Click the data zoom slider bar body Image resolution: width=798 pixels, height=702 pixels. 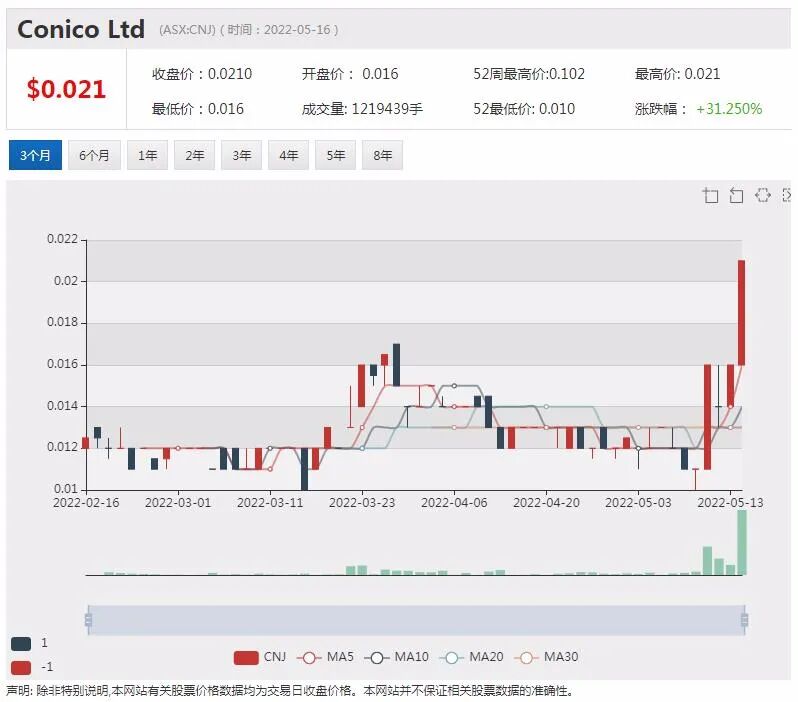416,620
